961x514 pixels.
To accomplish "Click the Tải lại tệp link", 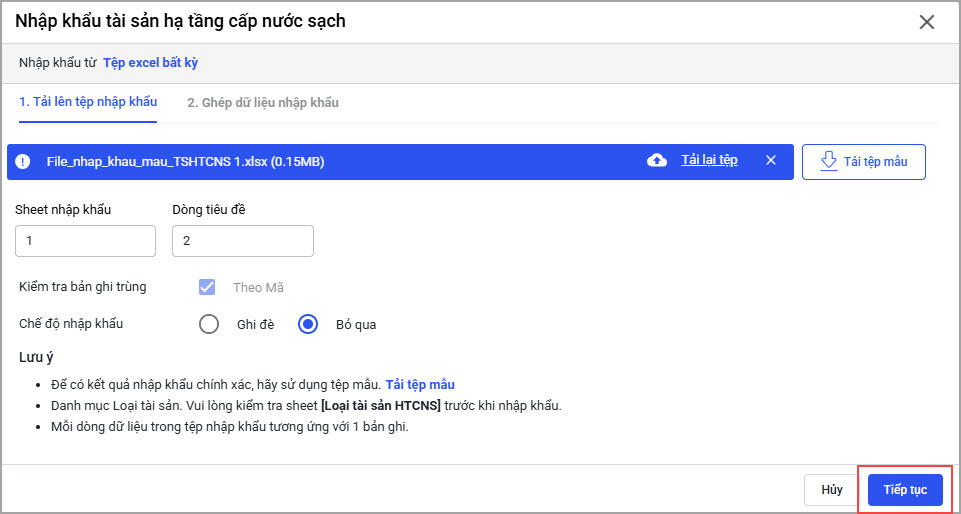I will pyautogui.click(x=709, y=160).
